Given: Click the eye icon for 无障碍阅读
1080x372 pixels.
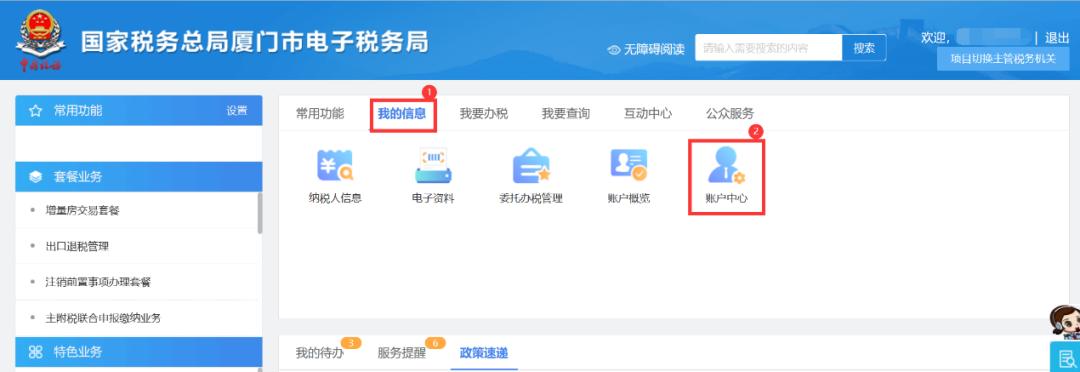Looking at the screenshot, I should point(614,50).
